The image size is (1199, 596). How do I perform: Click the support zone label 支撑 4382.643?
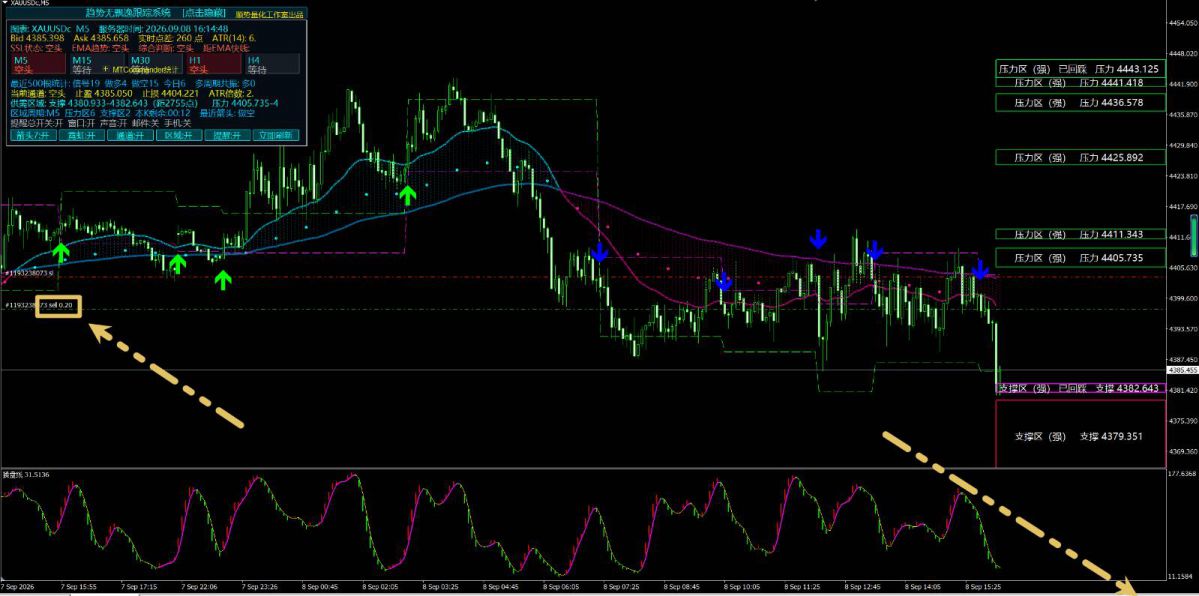click(x=1080, y=388)
